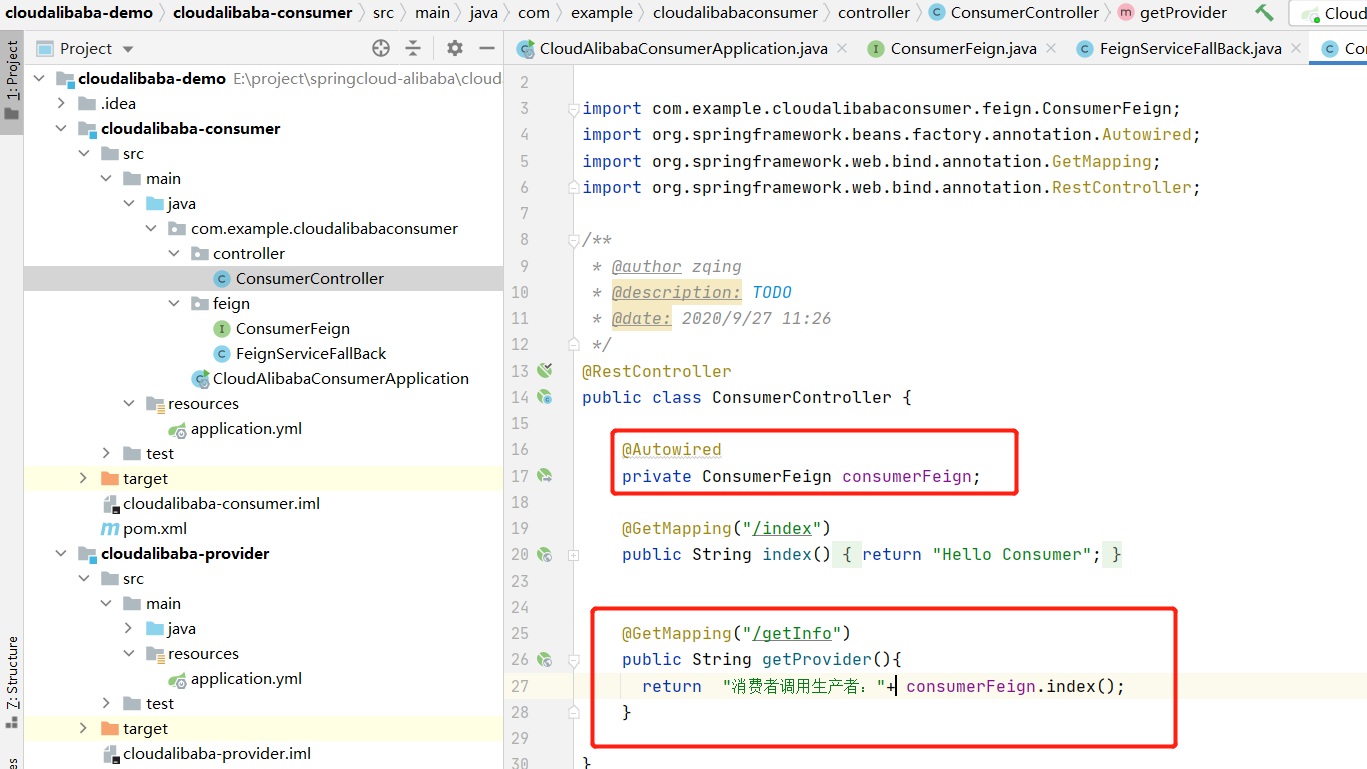Image resolution: width=1367 pixels, height=769 pixels.
Task: Click 'controller' in the breadcrumb navigation
Action: (x=873, y=13)
